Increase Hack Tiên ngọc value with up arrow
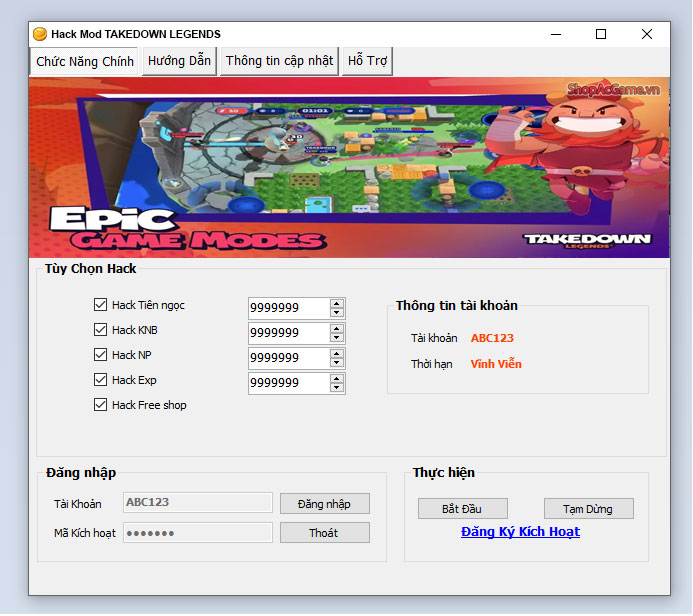 (x=337, y=304)
